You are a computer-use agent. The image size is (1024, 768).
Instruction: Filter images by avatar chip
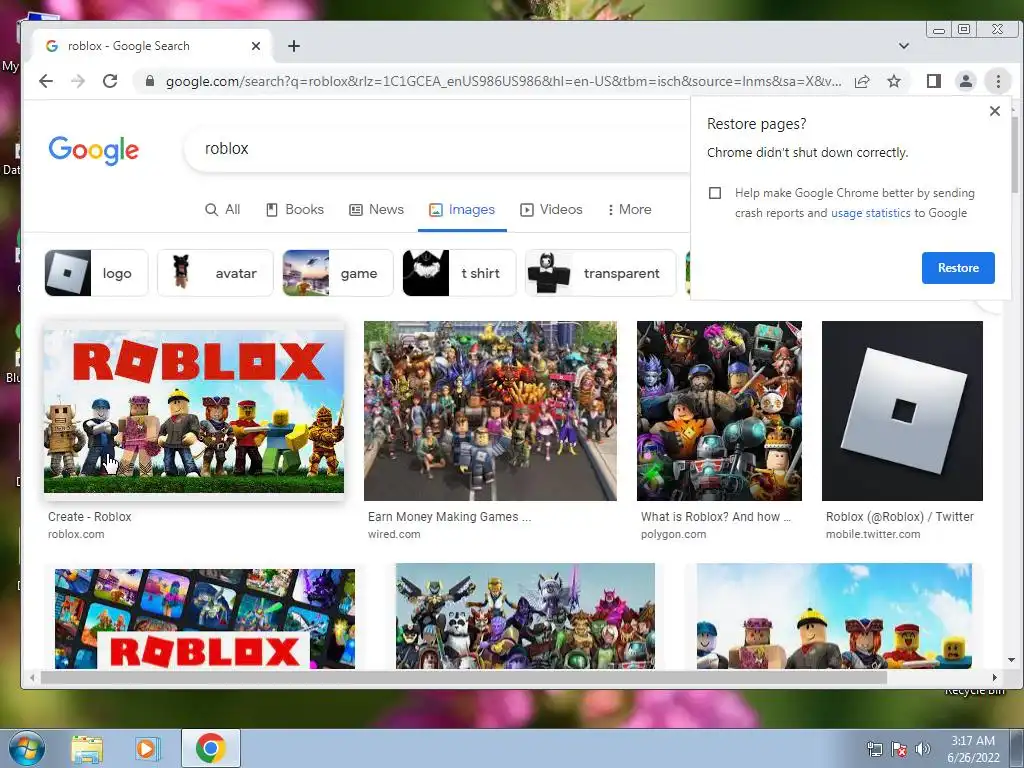click(x=215, y=273)
